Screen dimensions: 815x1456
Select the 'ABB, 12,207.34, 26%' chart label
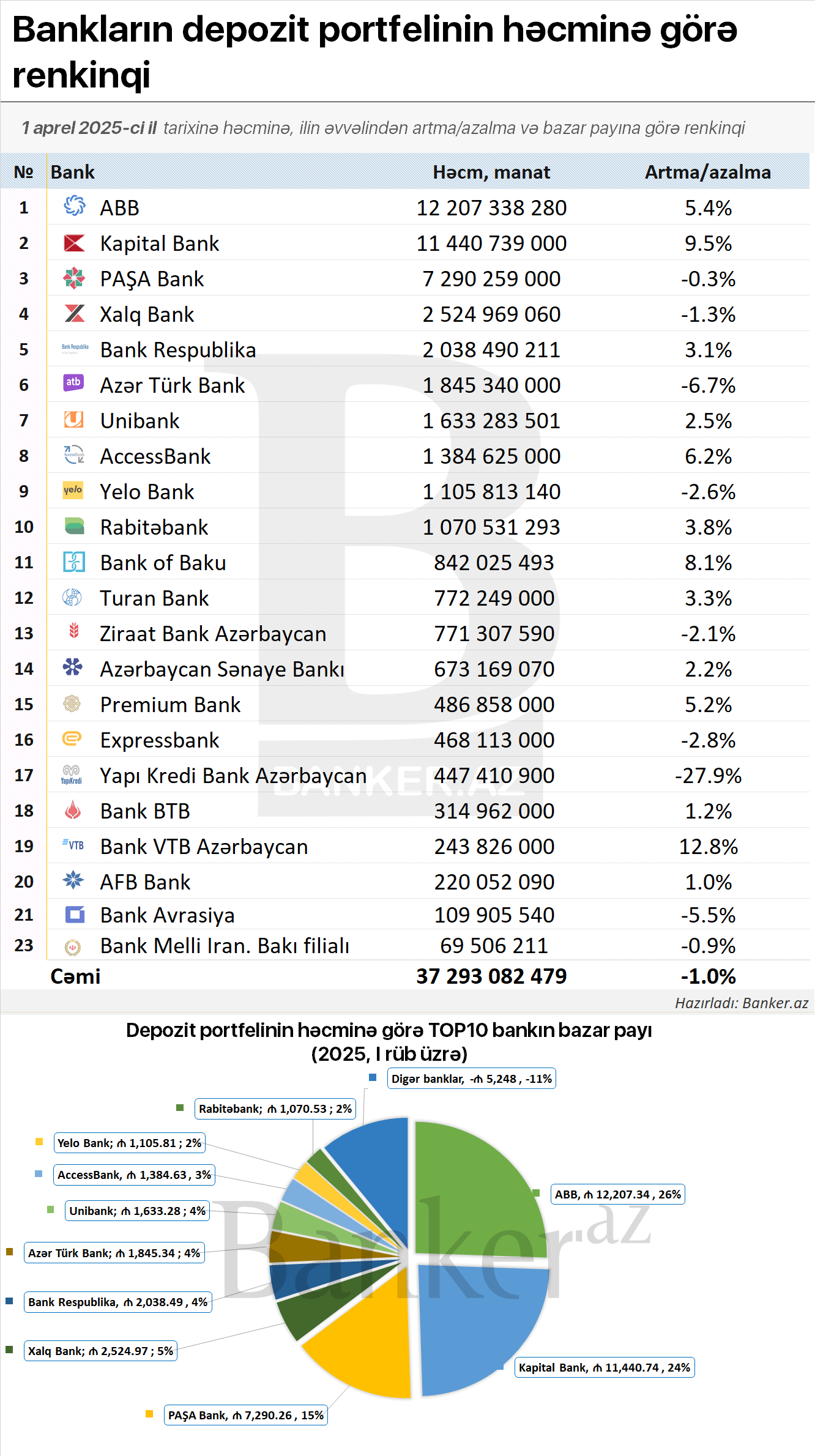617,1194
